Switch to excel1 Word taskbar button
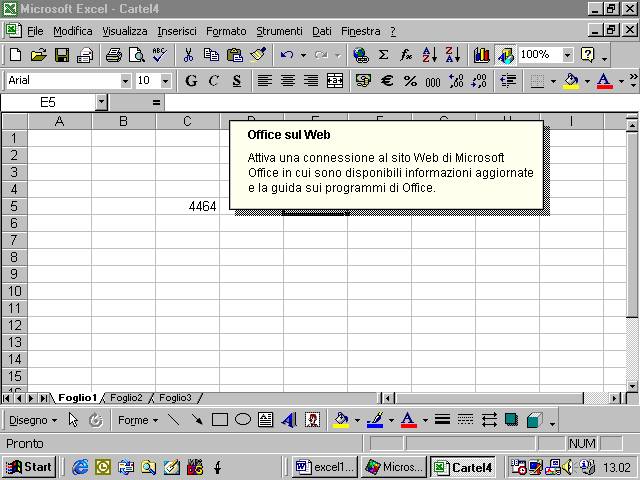This screenshot has width=640, height=480. pyautogui.click(x=325, y=467)
